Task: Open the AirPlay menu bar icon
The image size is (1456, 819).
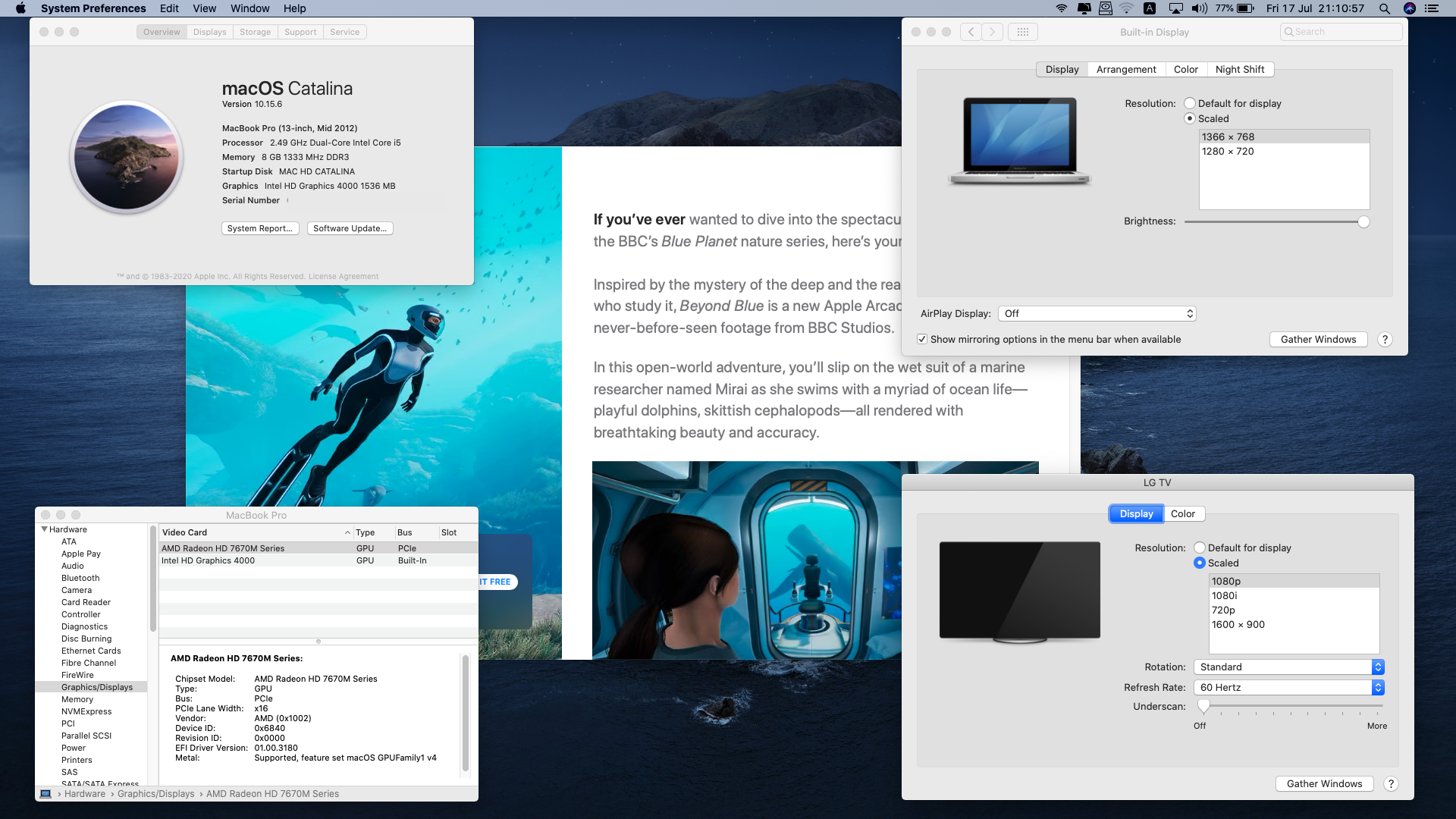Action: point(1176,8)
